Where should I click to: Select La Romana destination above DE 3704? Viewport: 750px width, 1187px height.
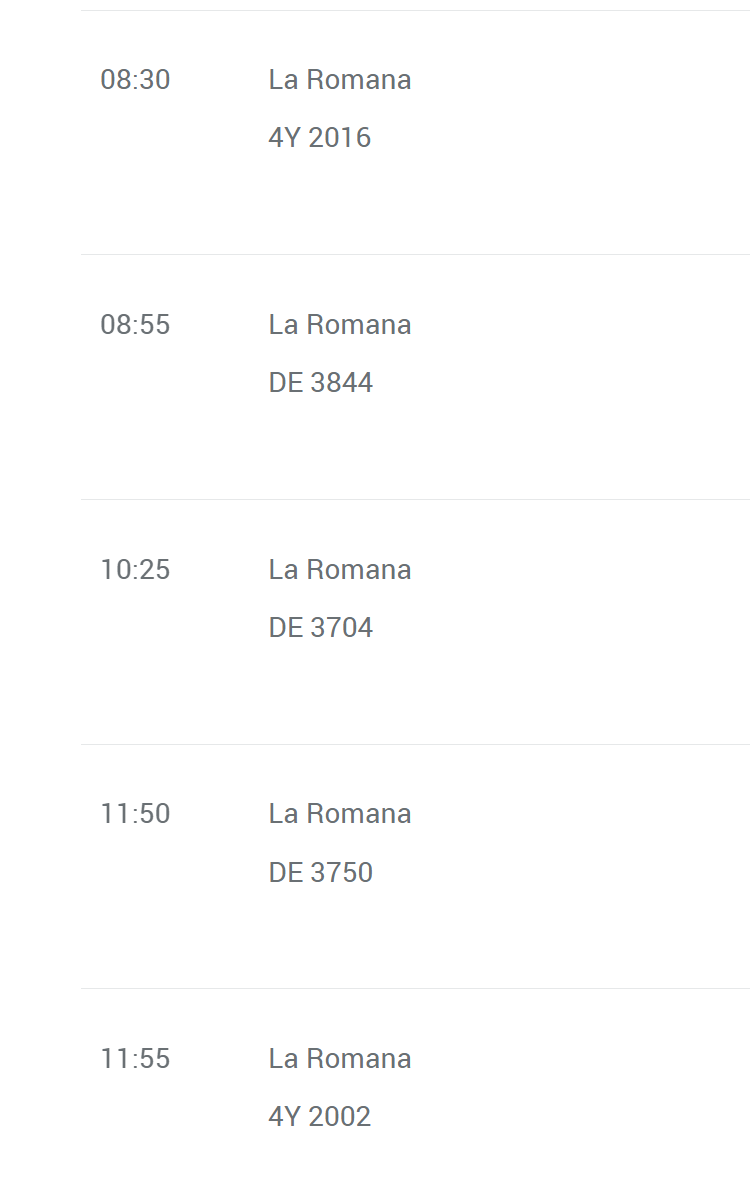click(339, 570)
